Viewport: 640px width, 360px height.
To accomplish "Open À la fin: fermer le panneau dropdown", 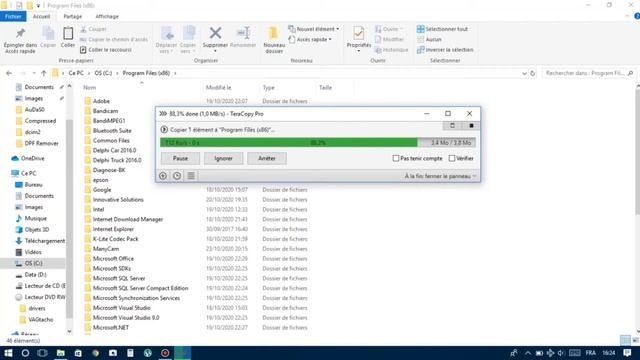I will (440, 176).
